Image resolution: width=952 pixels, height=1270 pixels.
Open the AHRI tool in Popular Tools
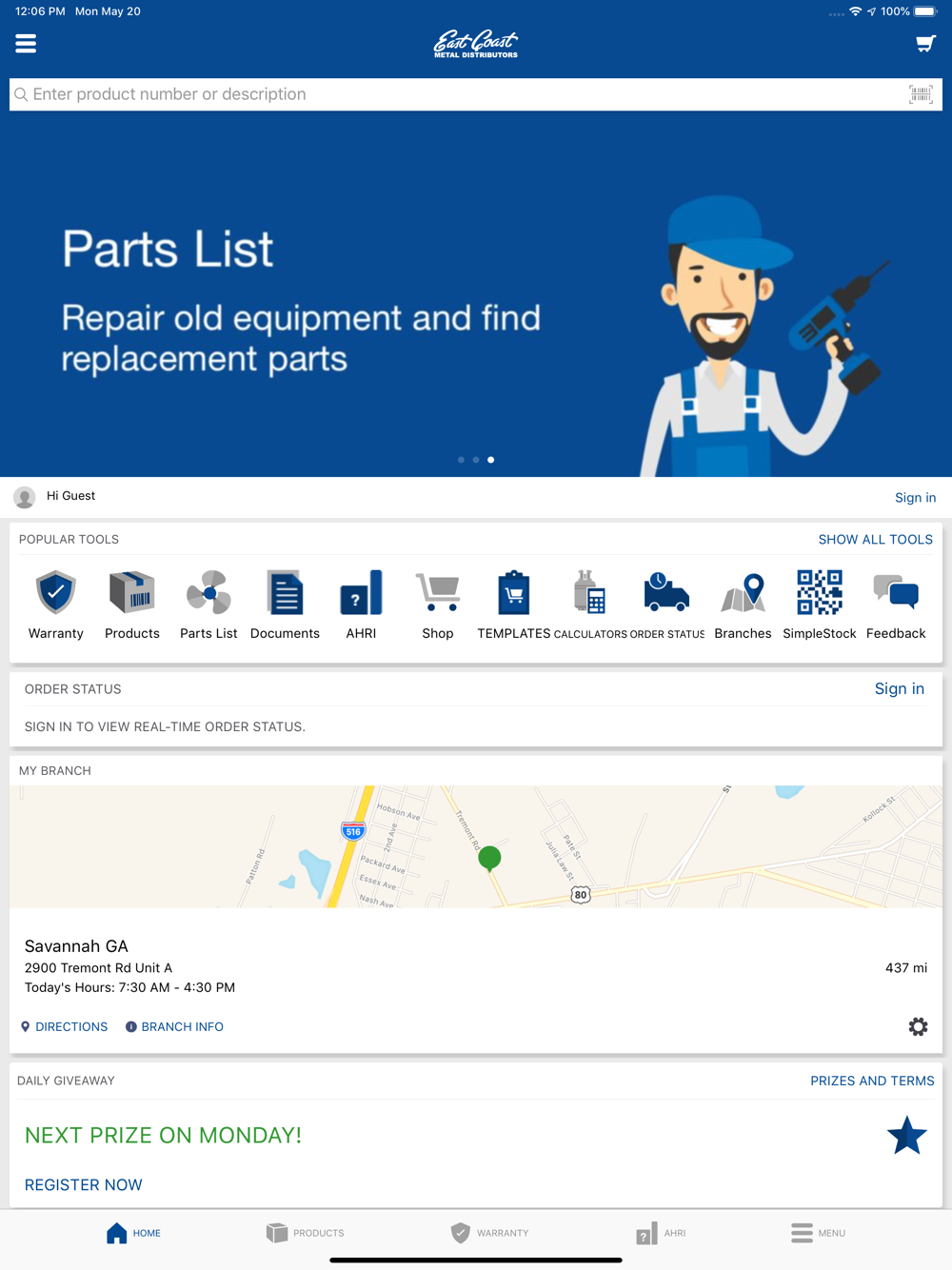(x=361, y=605)
